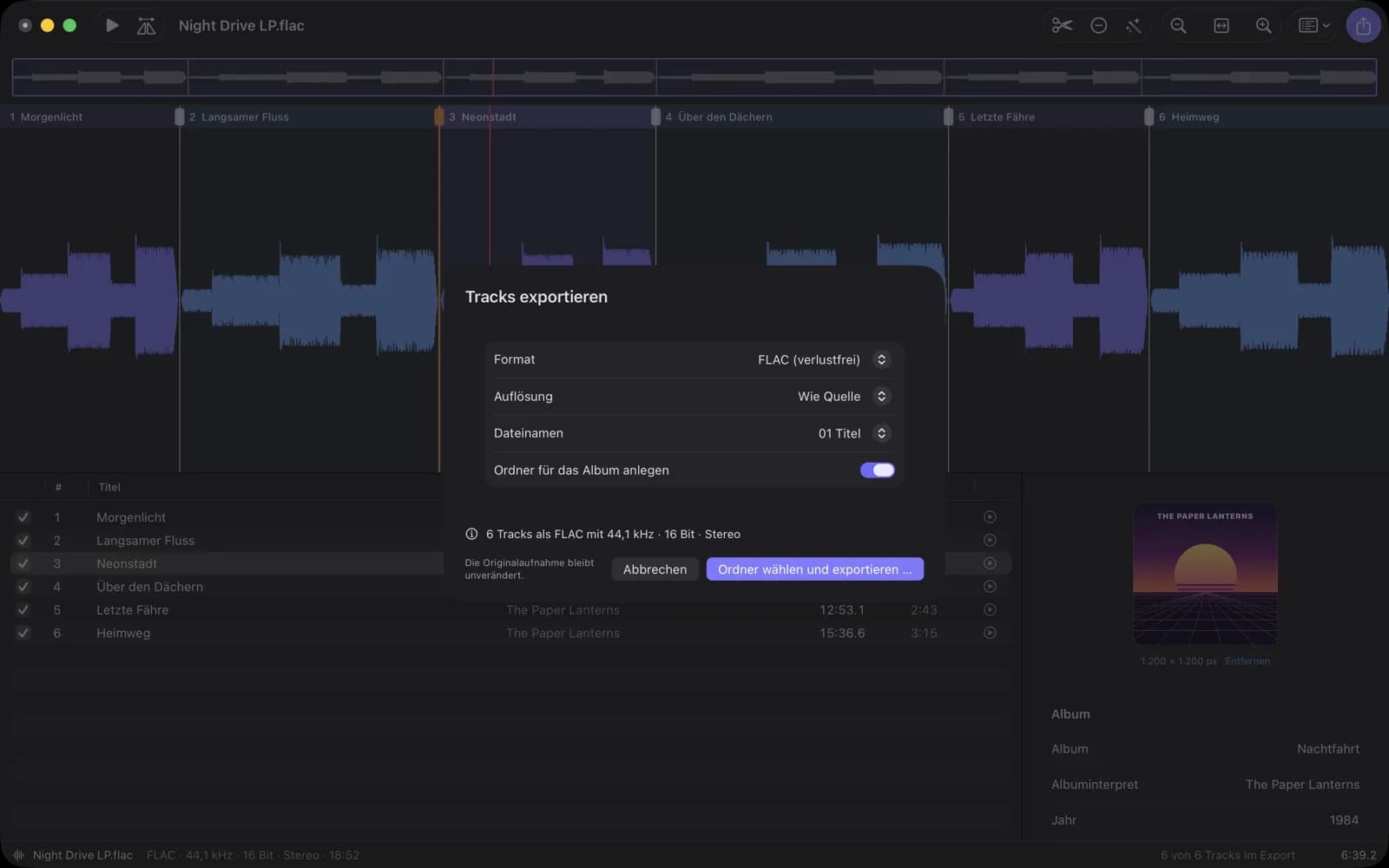Click the overview waveform strip at the top
The width and height of the screenshot is (1389, 868).
coord(694,77)
